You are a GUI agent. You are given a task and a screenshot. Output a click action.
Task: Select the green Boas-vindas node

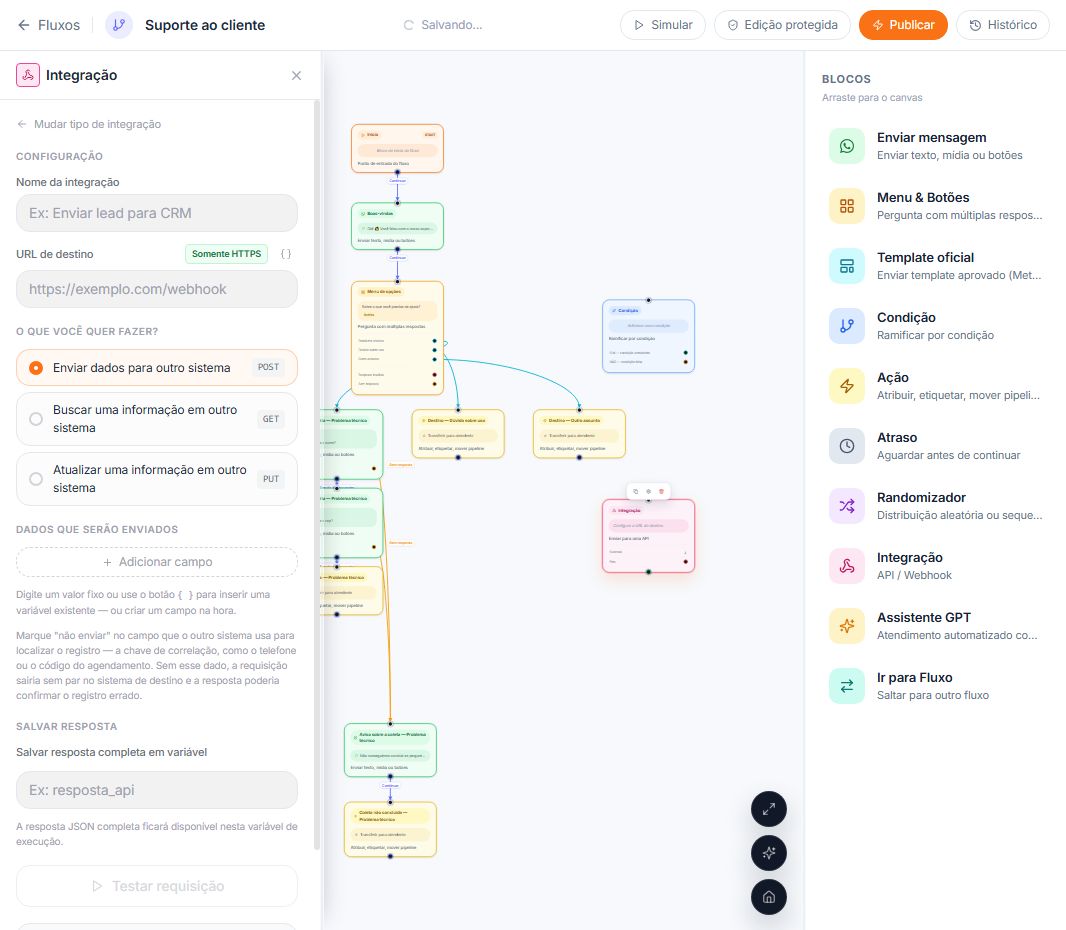coord(398,226)
